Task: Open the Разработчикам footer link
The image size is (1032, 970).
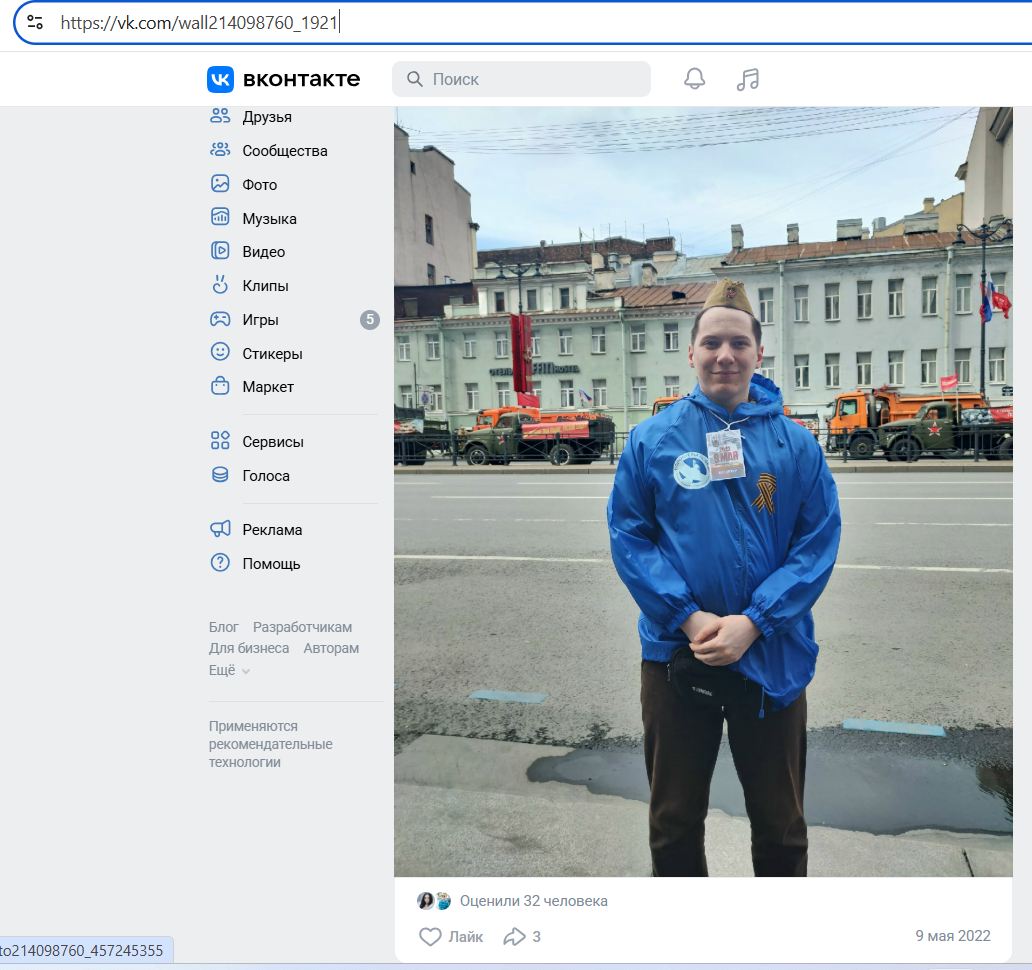Action: pyautogui.click(x=302, y=627)
